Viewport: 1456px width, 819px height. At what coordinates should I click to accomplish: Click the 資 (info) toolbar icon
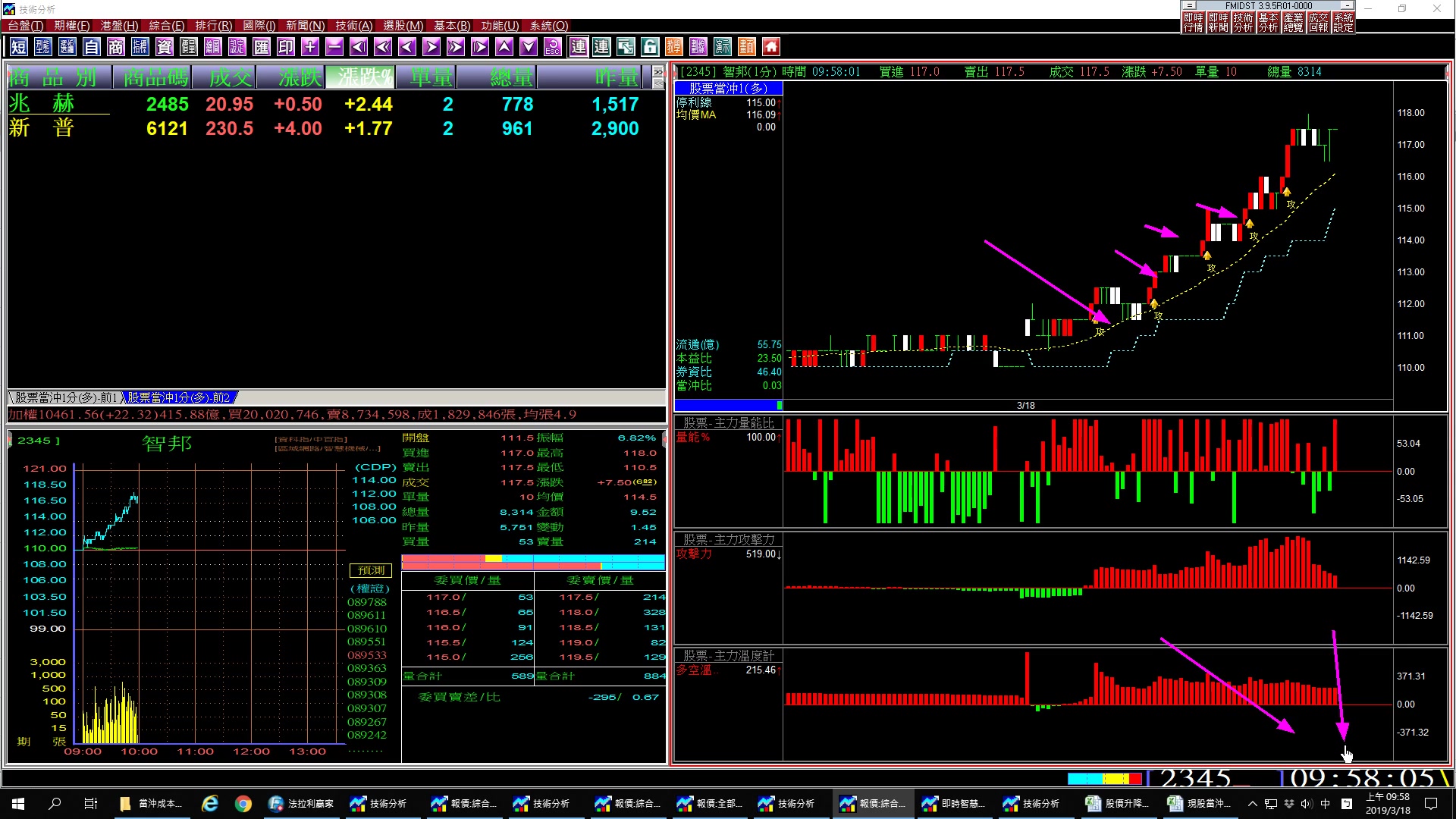pyautogui.click(x=165, y=47)
